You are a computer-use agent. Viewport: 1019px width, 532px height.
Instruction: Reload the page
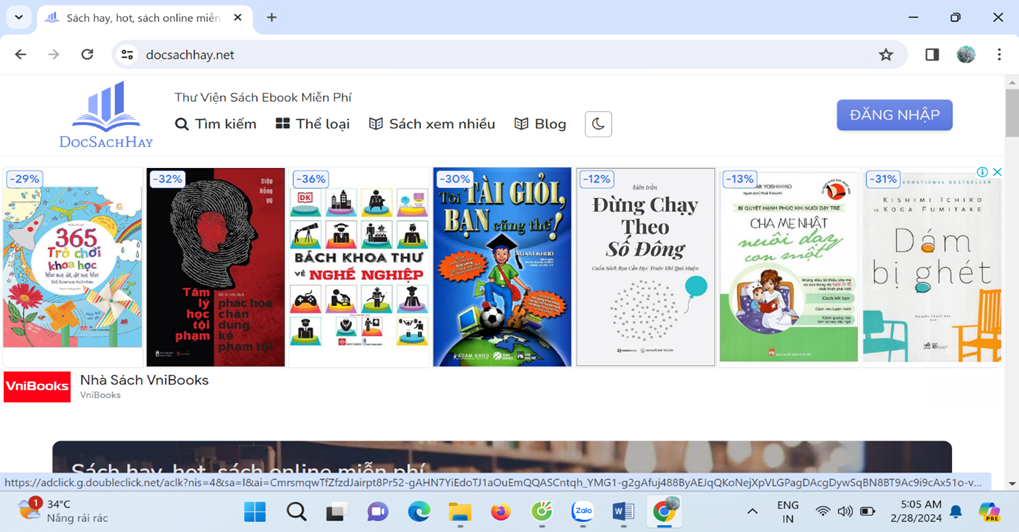click(x=87, y=55)
